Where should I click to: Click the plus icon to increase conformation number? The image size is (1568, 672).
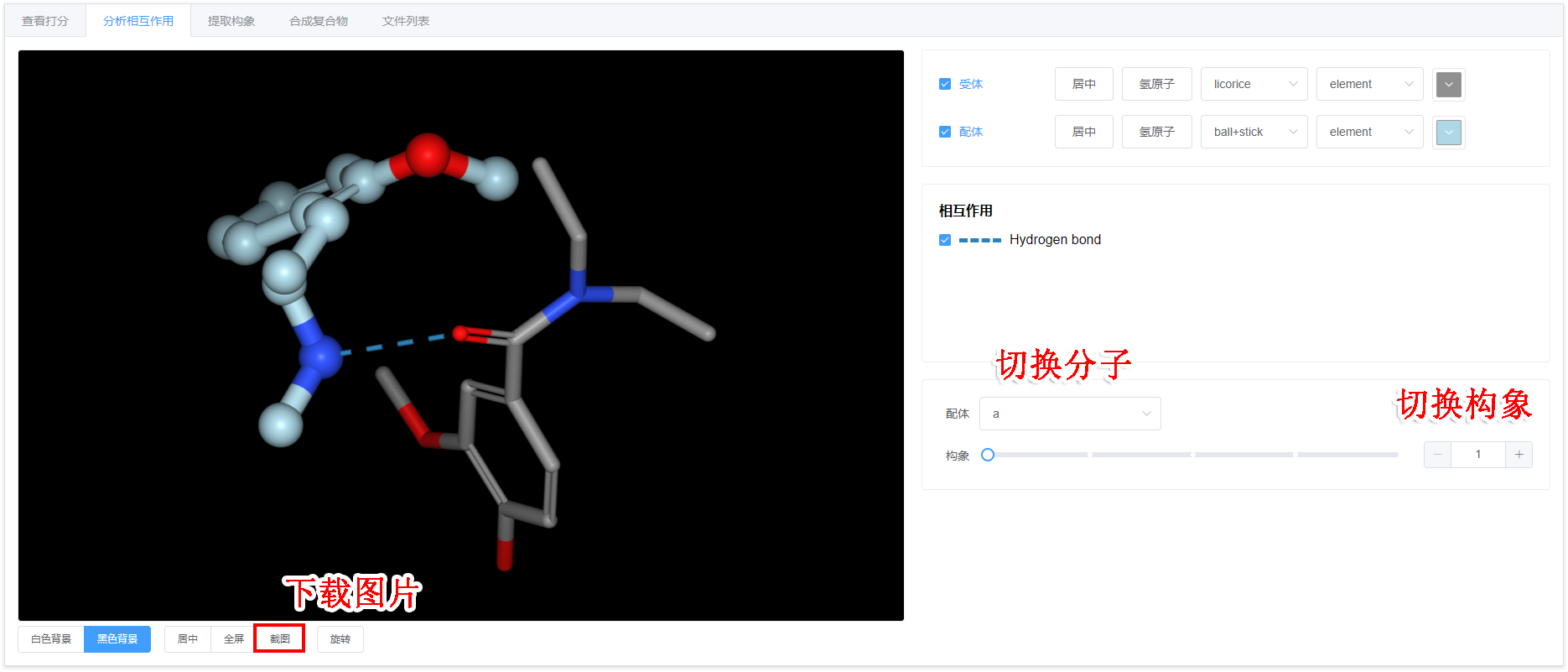pos(1519,455)
